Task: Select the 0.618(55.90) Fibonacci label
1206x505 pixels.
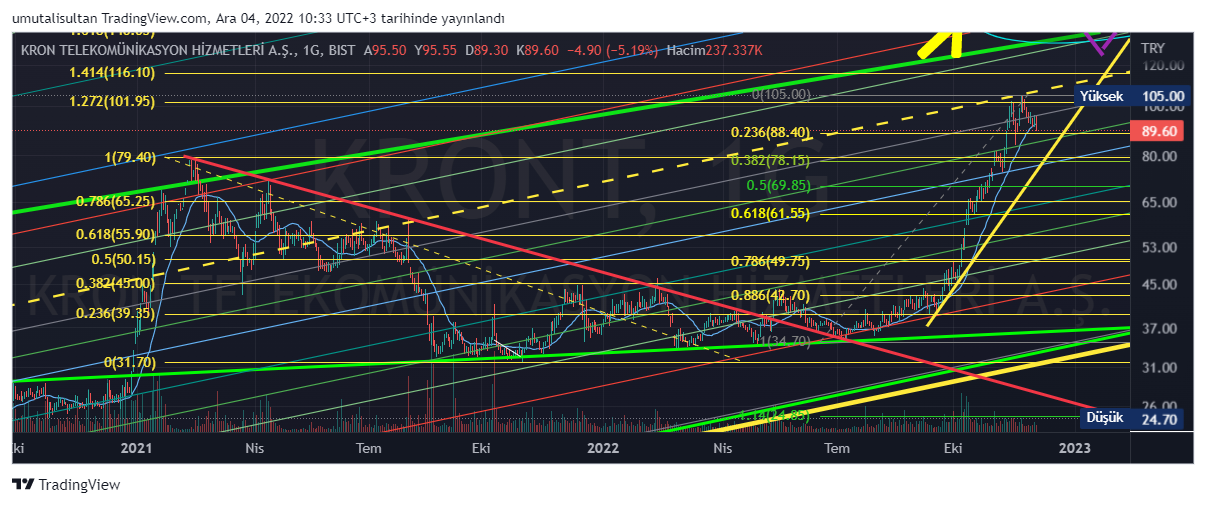Action: point(116,234)
